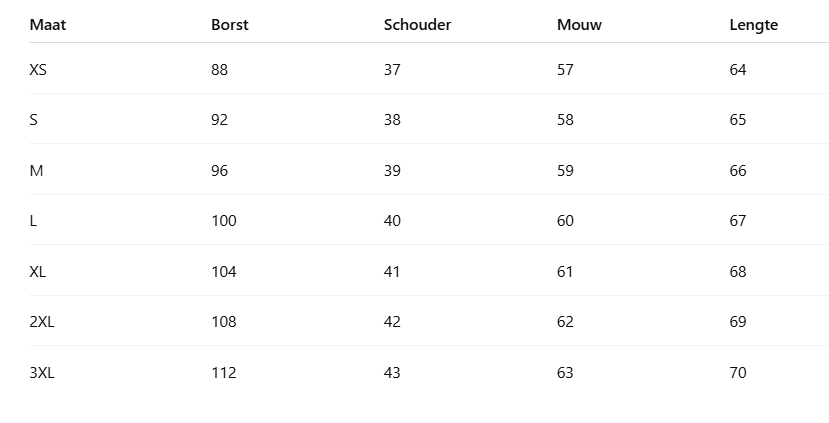Click the M size row label
This screenshot has width=829, height=423.
(36, 171)
